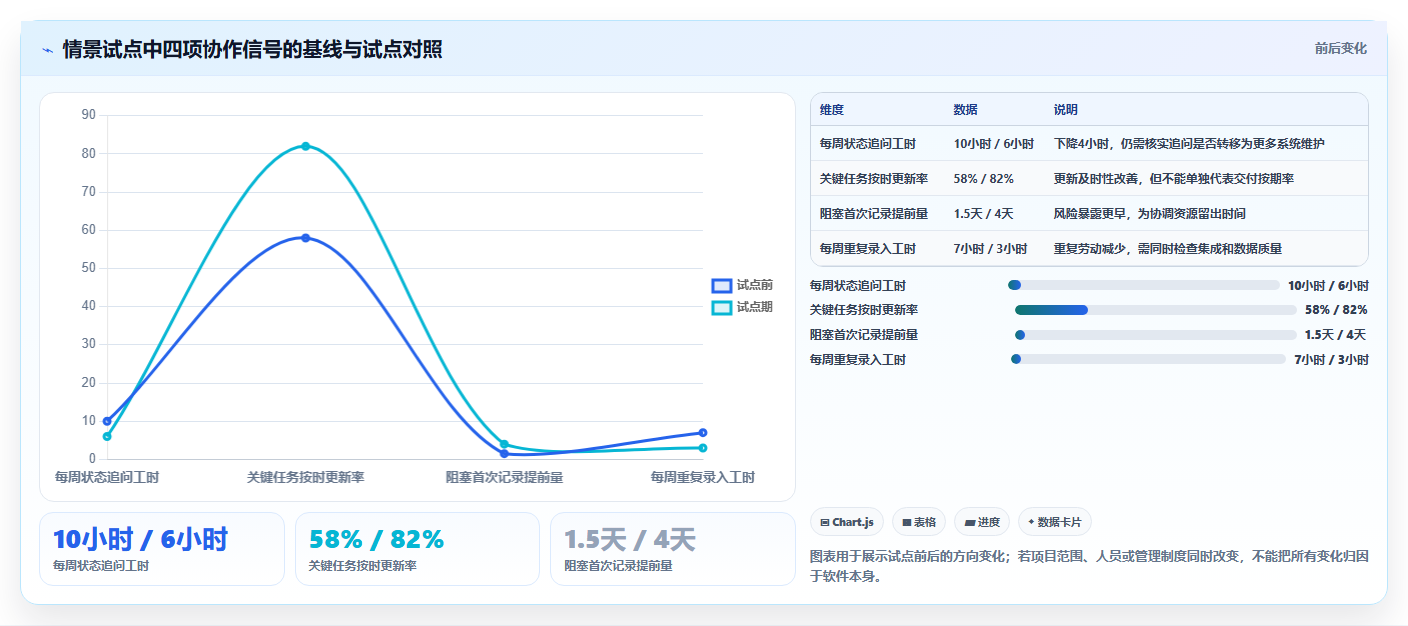The image size is (1408, 626).
Task: Click the 数据 column header
Action: click(x=966, y=110)
